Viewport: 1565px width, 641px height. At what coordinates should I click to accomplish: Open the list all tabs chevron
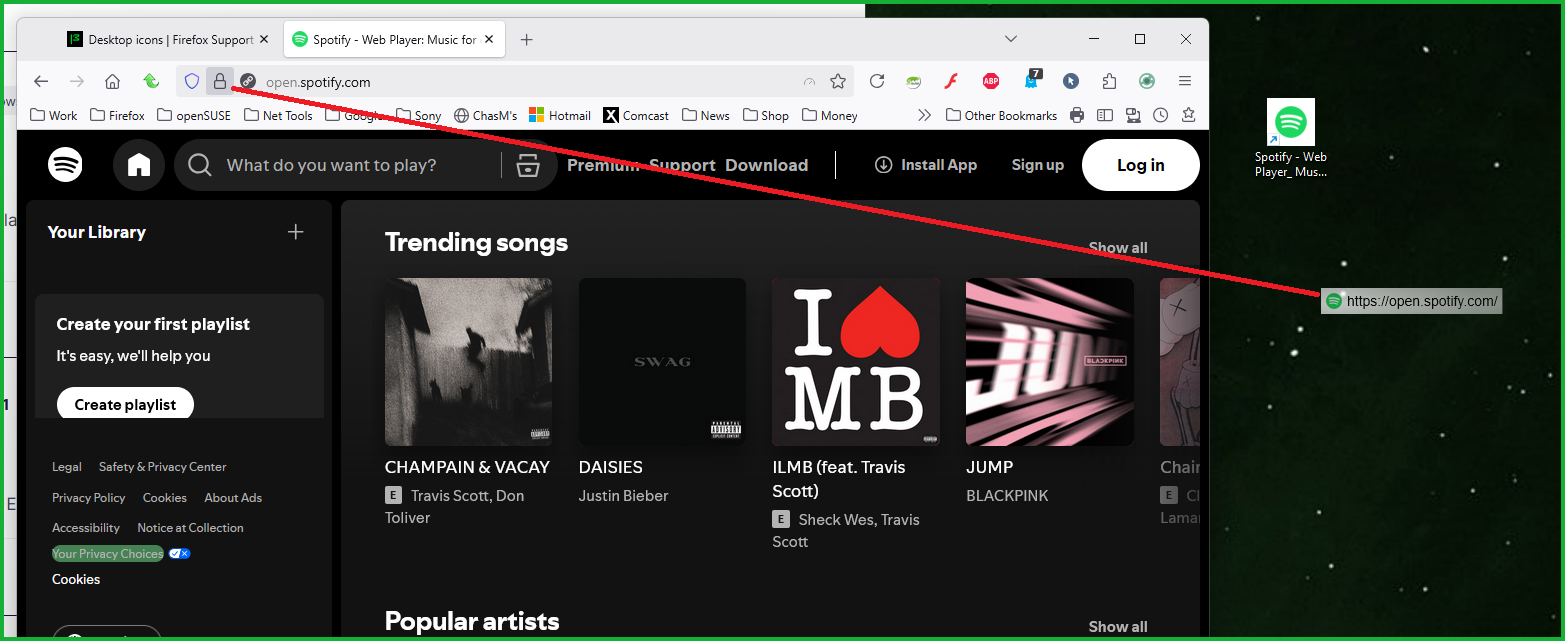[1011, 40]
